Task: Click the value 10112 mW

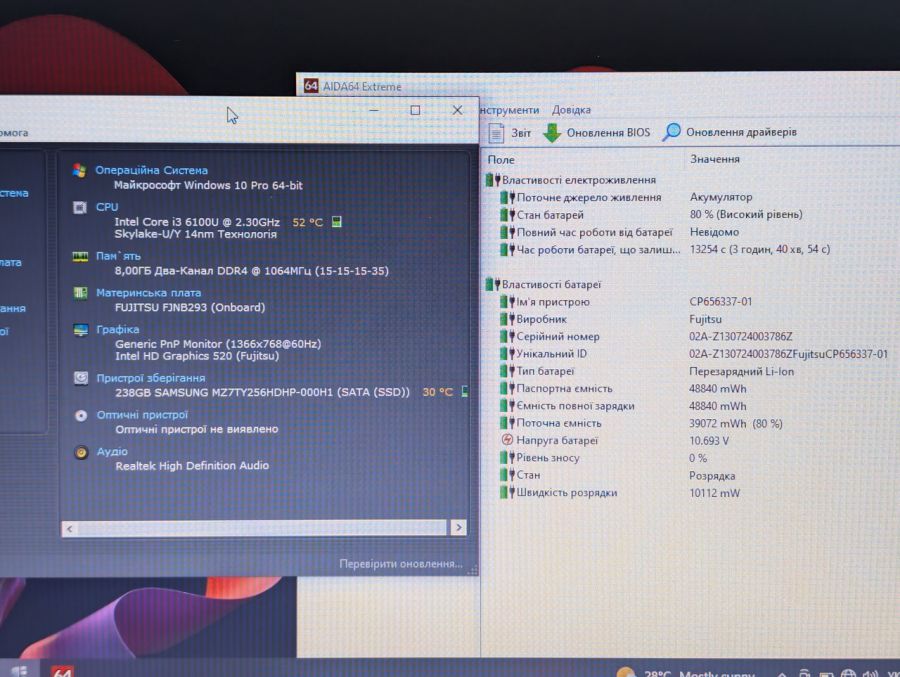Action: point(715,493)
